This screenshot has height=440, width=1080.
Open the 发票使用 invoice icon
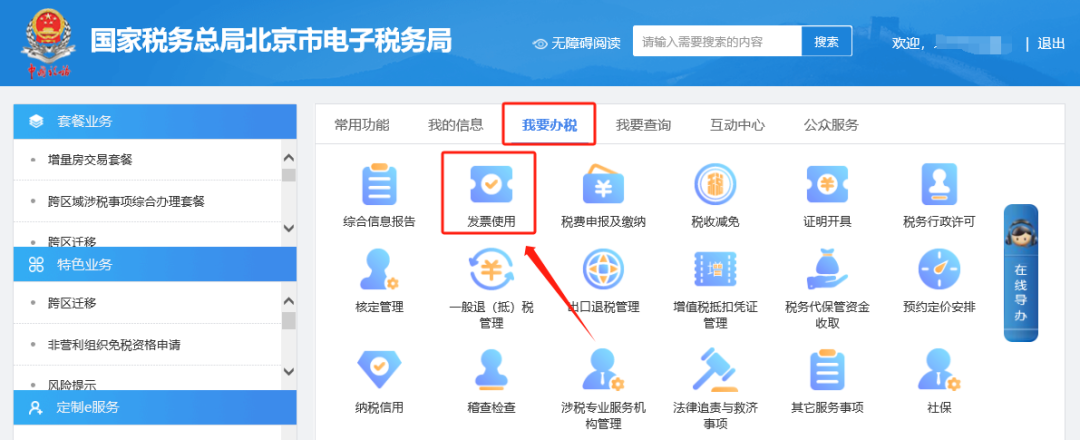491,185
